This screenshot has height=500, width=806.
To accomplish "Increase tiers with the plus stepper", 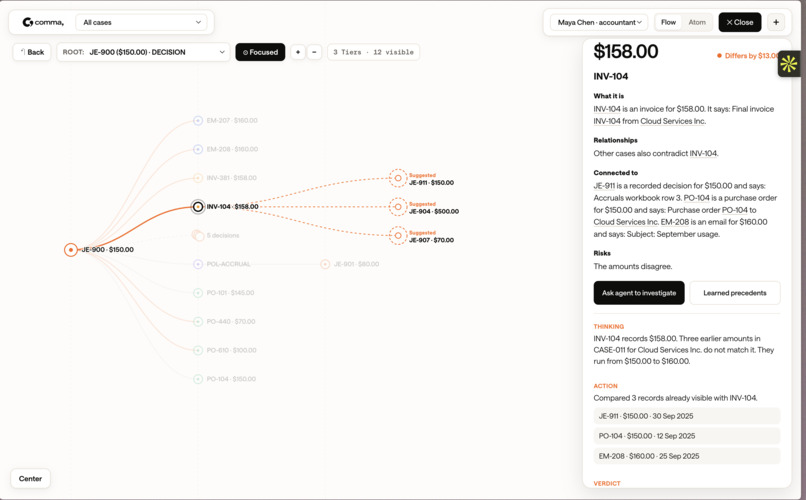I will (298, 52).
